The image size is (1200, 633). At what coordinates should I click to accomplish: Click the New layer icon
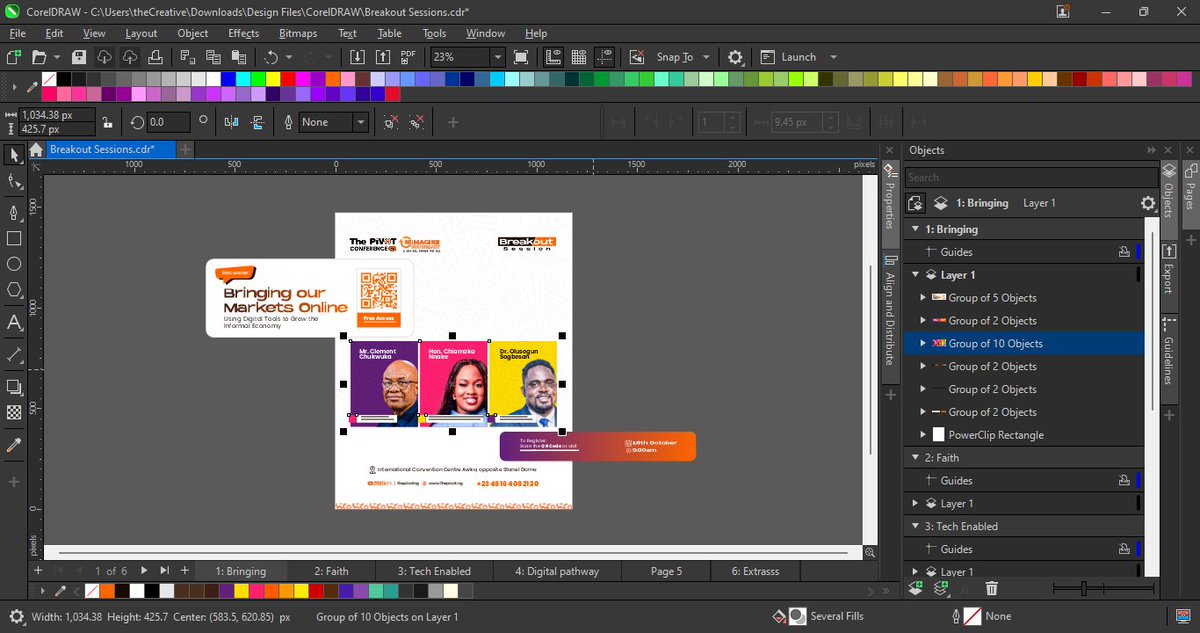[916, 589]
